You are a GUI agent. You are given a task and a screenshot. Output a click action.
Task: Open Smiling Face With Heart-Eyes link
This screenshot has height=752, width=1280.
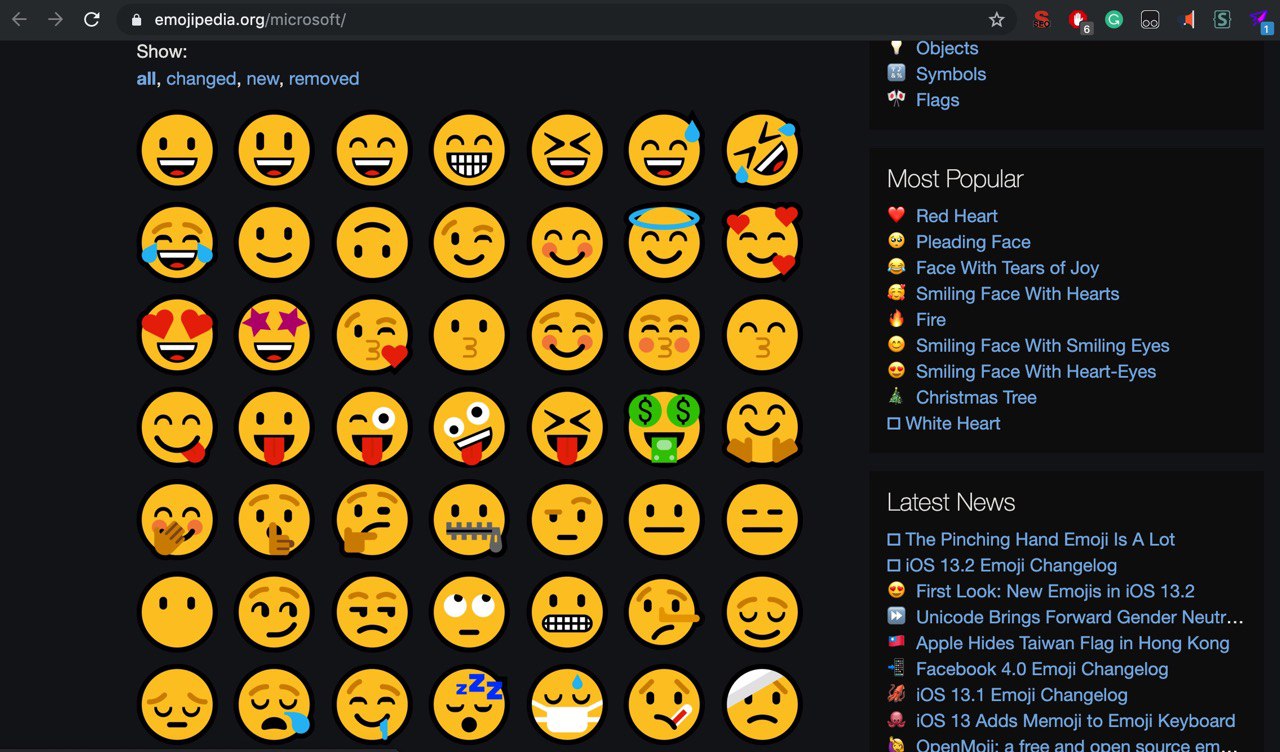click(1036, 372)
